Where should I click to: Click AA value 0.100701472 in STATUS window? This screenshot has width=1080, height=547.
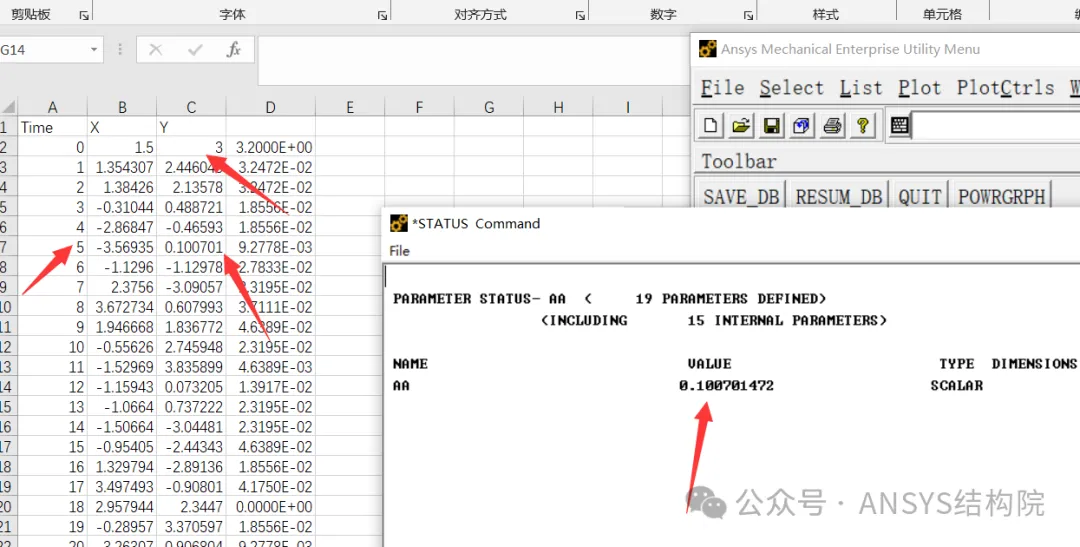click(726, 386)
